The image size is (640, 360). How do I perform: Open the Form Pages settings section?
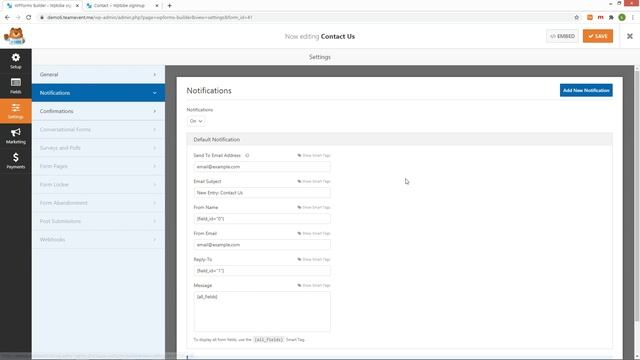(98, 166)
